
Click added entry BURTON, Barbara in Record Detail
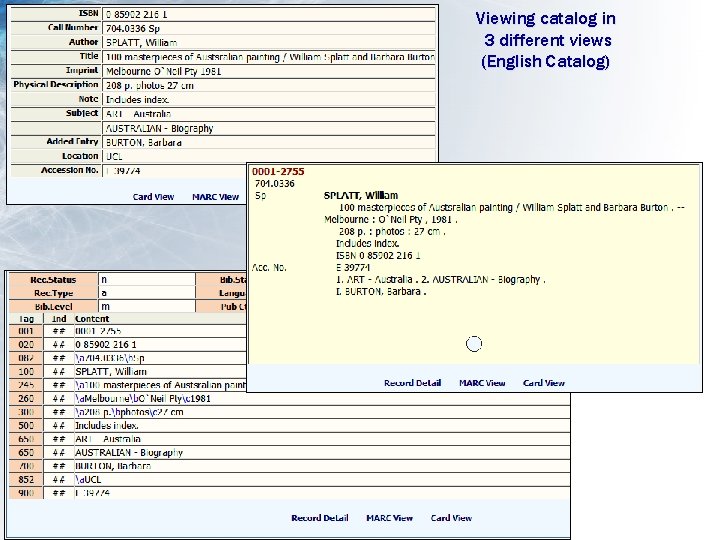pyautogui.click(x=144, y=143)
